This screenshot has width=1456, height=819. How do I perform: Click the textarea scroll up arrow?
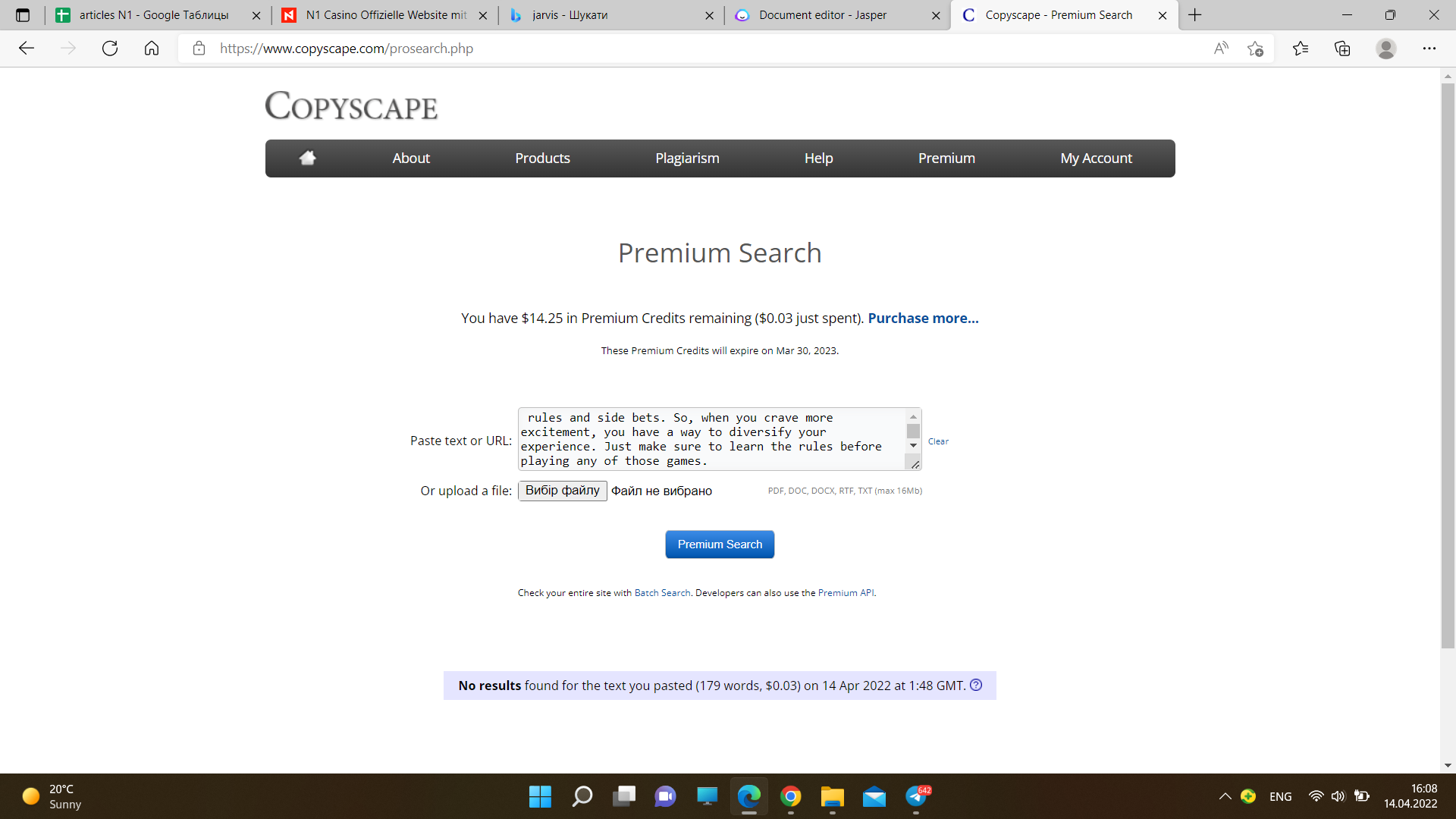click(913, 416)
